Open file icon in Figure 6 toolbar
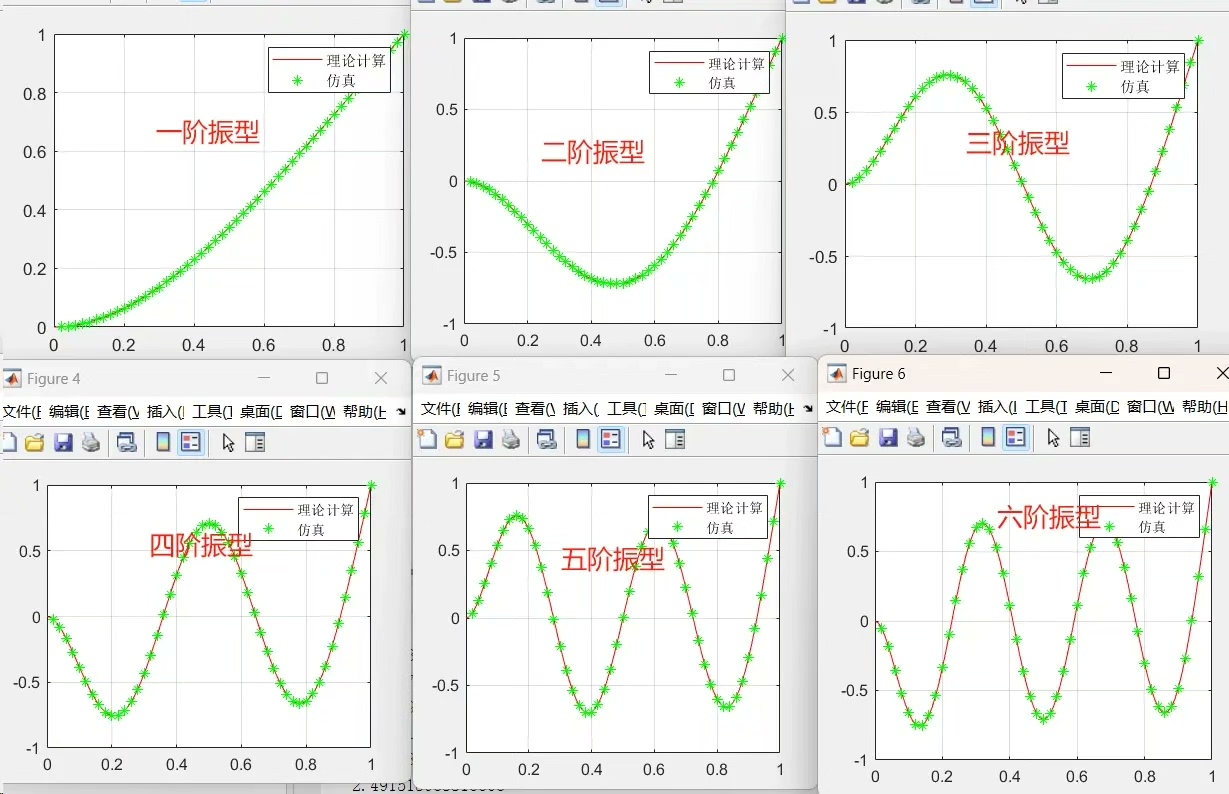Image resolution: width=1229 pixels, height=794 pixels. coord(860,436)
